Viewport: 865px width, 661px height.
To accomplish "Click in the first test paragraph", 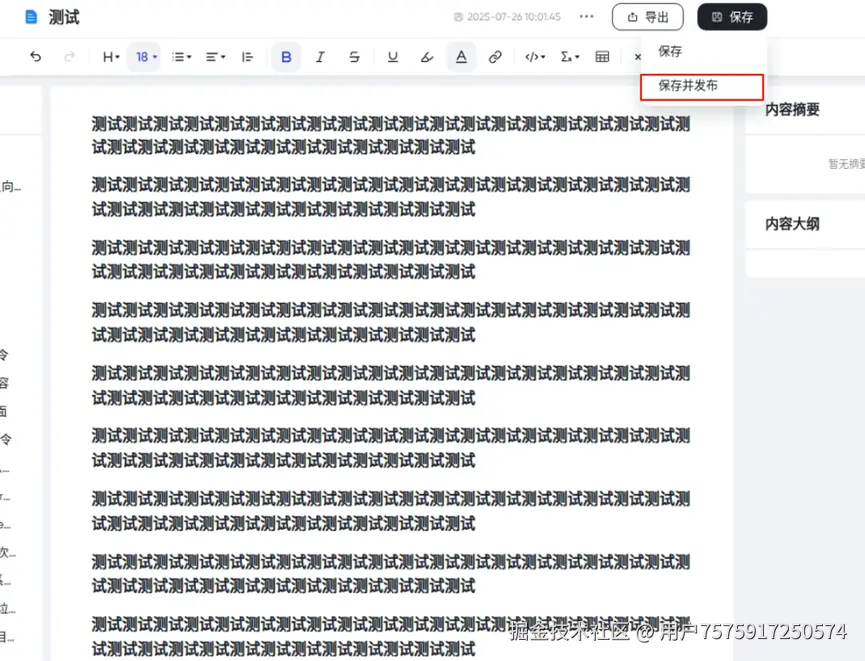I will coord(391,135).
